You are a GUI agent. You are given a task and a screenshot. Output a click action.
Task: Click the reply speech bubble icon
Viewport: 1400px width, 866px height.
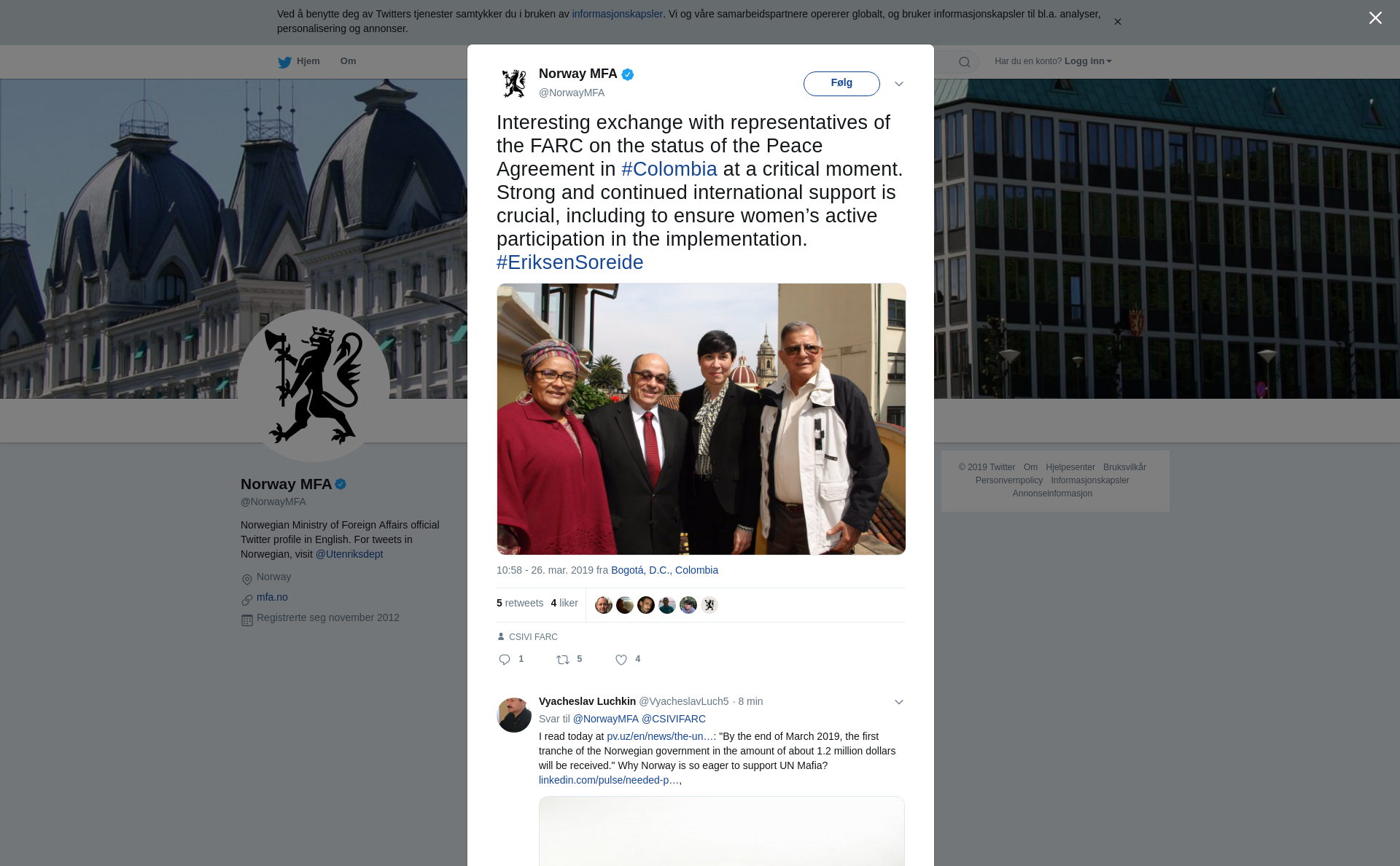point(505,660)
